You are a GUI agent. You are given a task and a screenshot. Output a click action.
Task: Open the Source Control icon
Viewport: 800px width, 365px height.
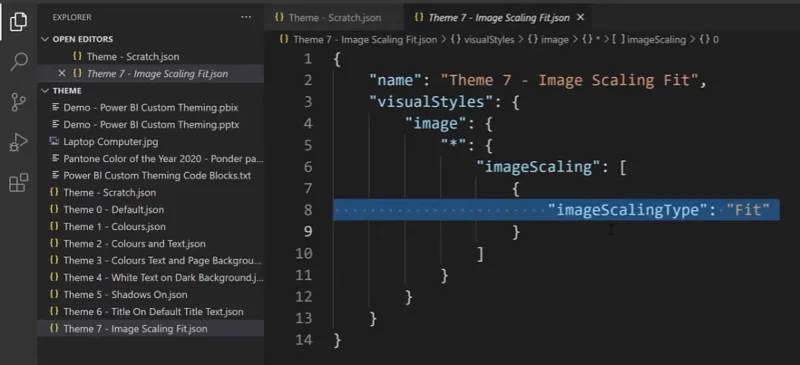pos(18,102)
